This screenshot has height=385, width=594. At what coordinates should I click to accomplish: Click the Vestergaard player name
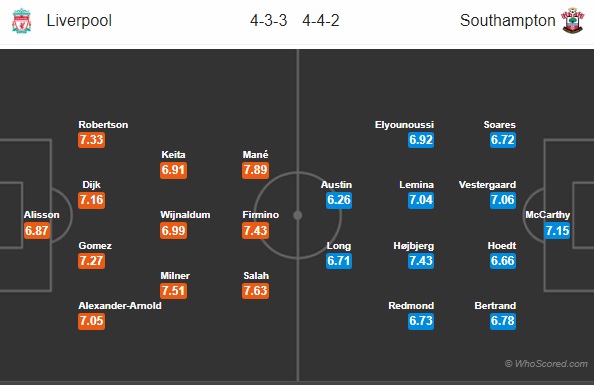487,185
